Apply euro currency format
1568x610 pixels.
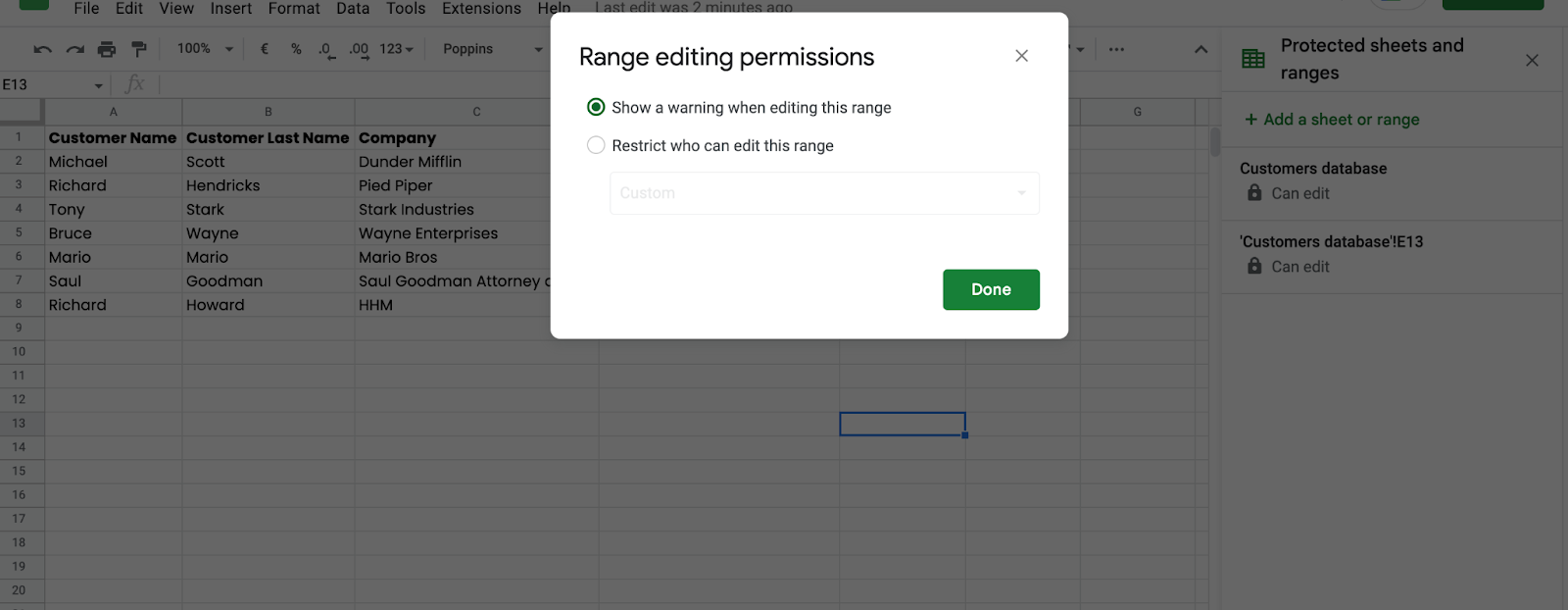coord(265,49)
